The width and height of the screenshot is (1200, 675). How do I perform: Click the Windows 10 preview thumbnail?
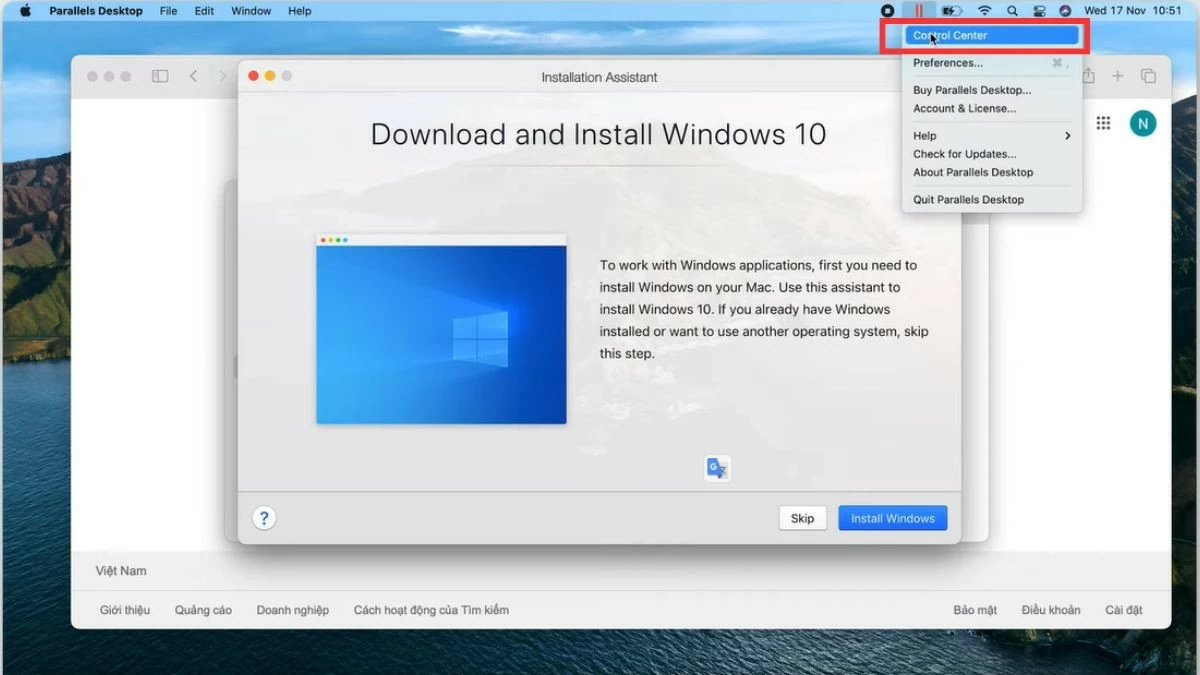tap(441, 330)
